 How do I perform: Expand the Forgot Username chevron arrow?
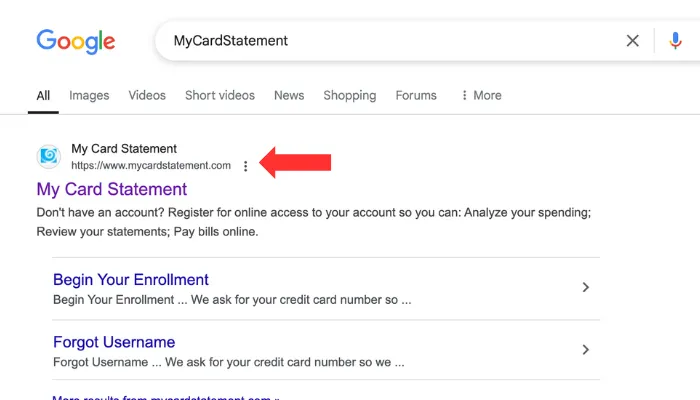point(586,350)
